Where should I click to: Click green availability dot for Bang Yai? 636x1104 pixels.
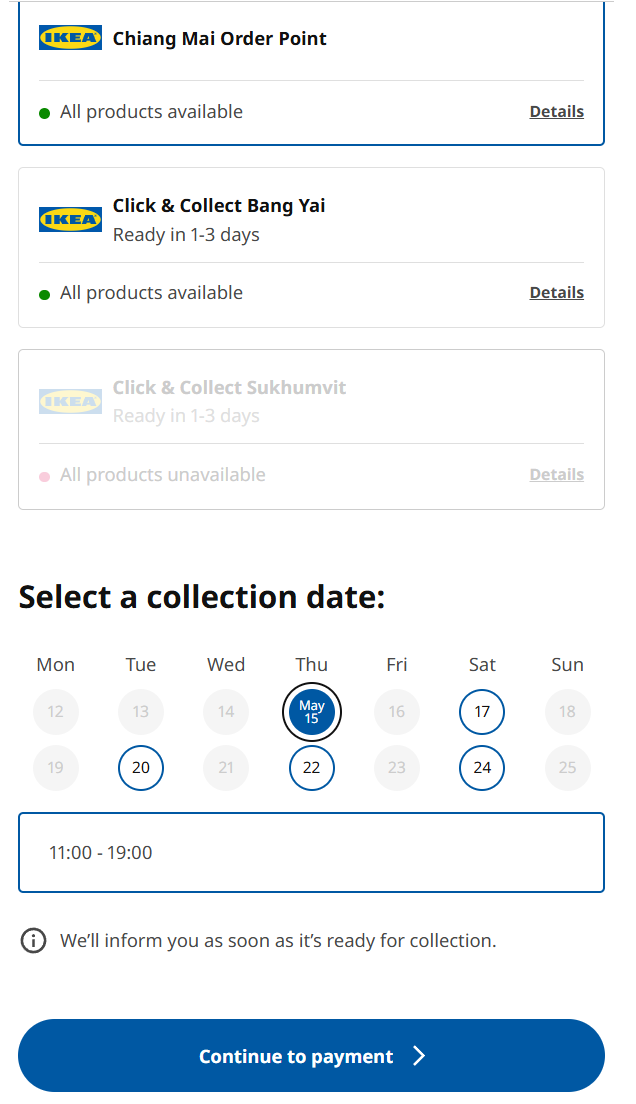click(x=44, y=295)
